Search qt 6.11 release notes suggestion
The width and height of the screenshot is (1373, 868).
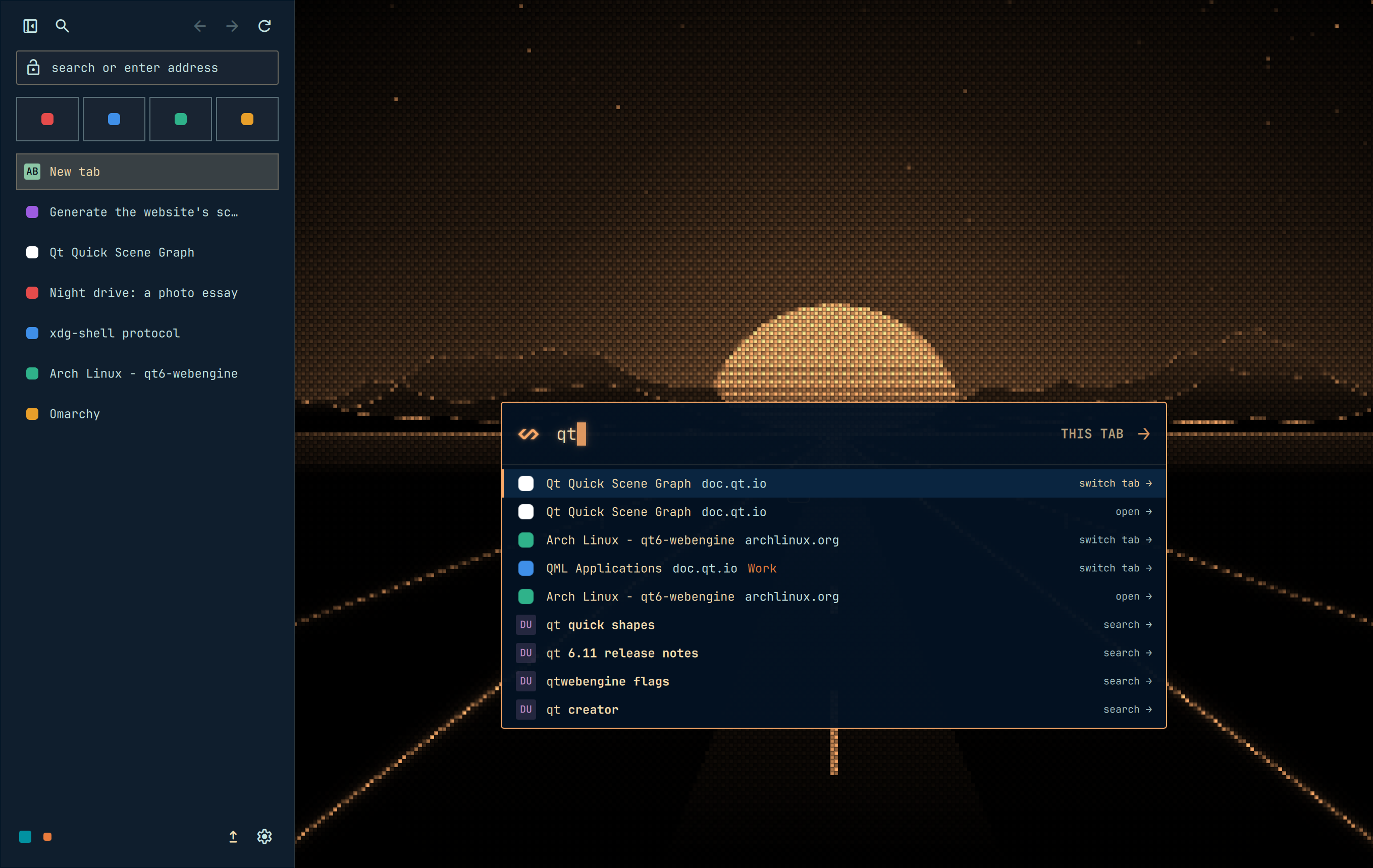tap(833, 653)
